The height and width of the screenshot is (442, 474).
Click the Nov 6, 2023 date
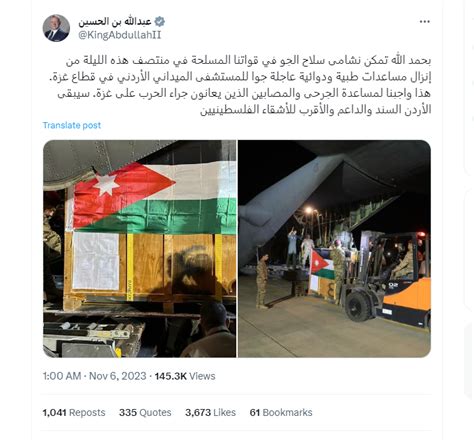point(118,376)
